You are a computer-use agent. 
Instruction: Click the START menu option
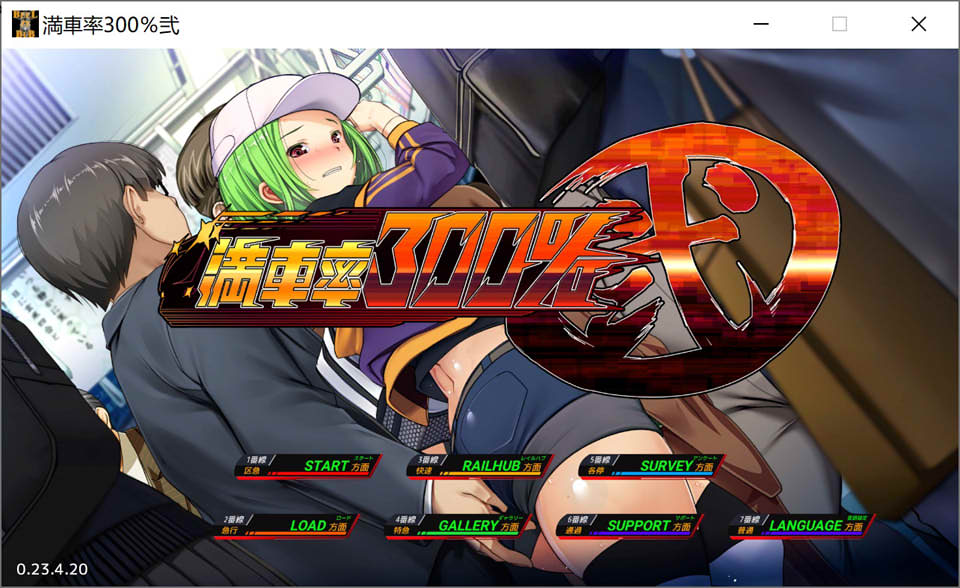click(326, 465)
